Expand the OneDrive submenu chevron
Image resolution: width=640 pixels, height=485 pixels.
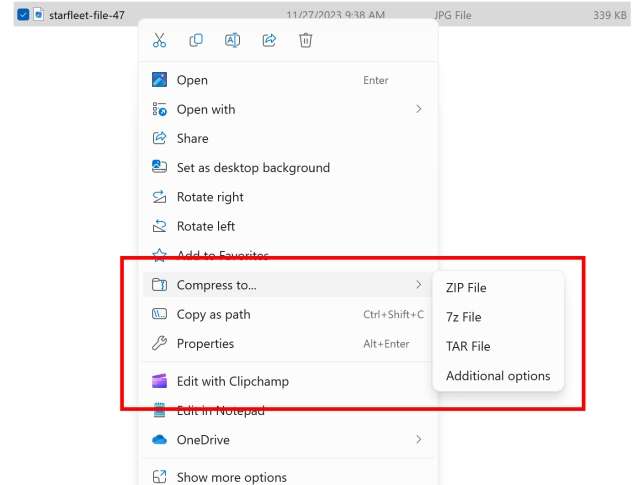pos(418,439)
